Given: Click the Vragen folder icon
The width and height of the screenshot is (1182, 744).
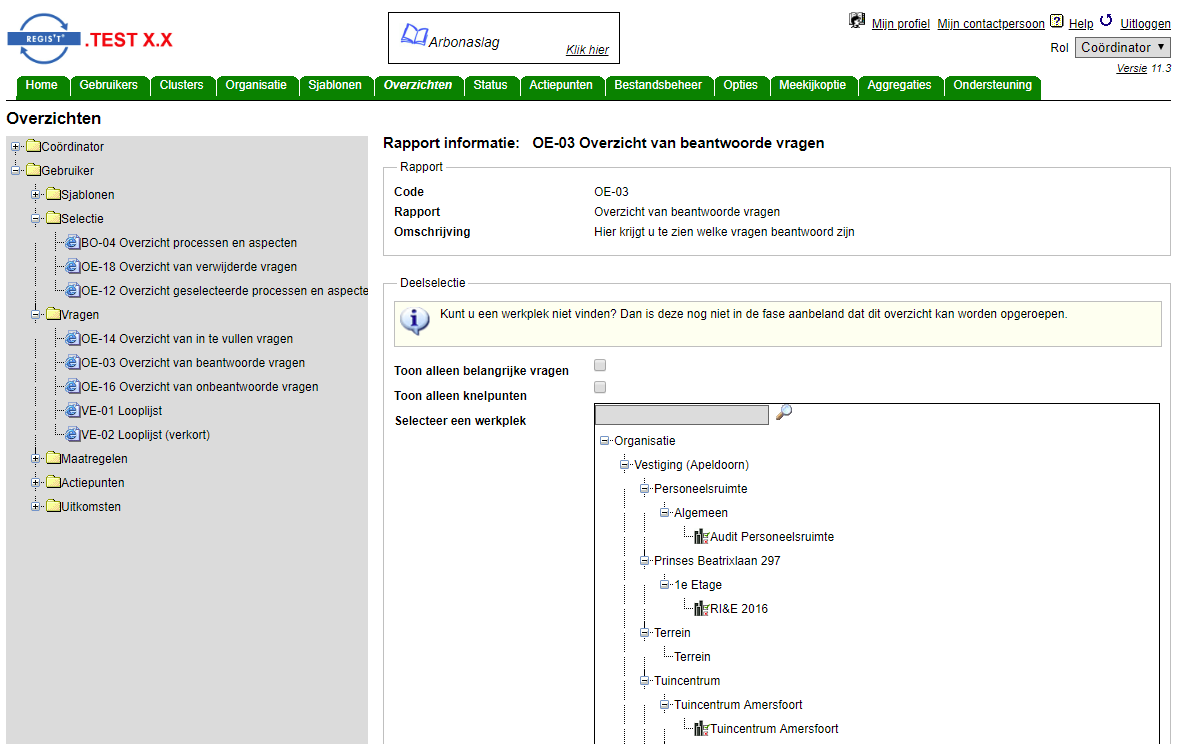Looking at the screenshot, I should 53,314.
